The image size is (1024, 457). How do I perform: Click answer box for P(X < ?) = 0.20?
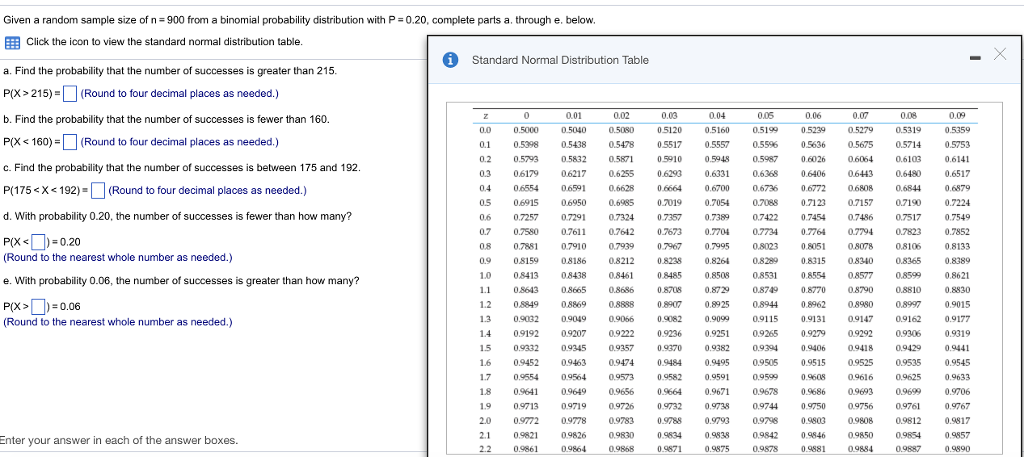[39, 242]
